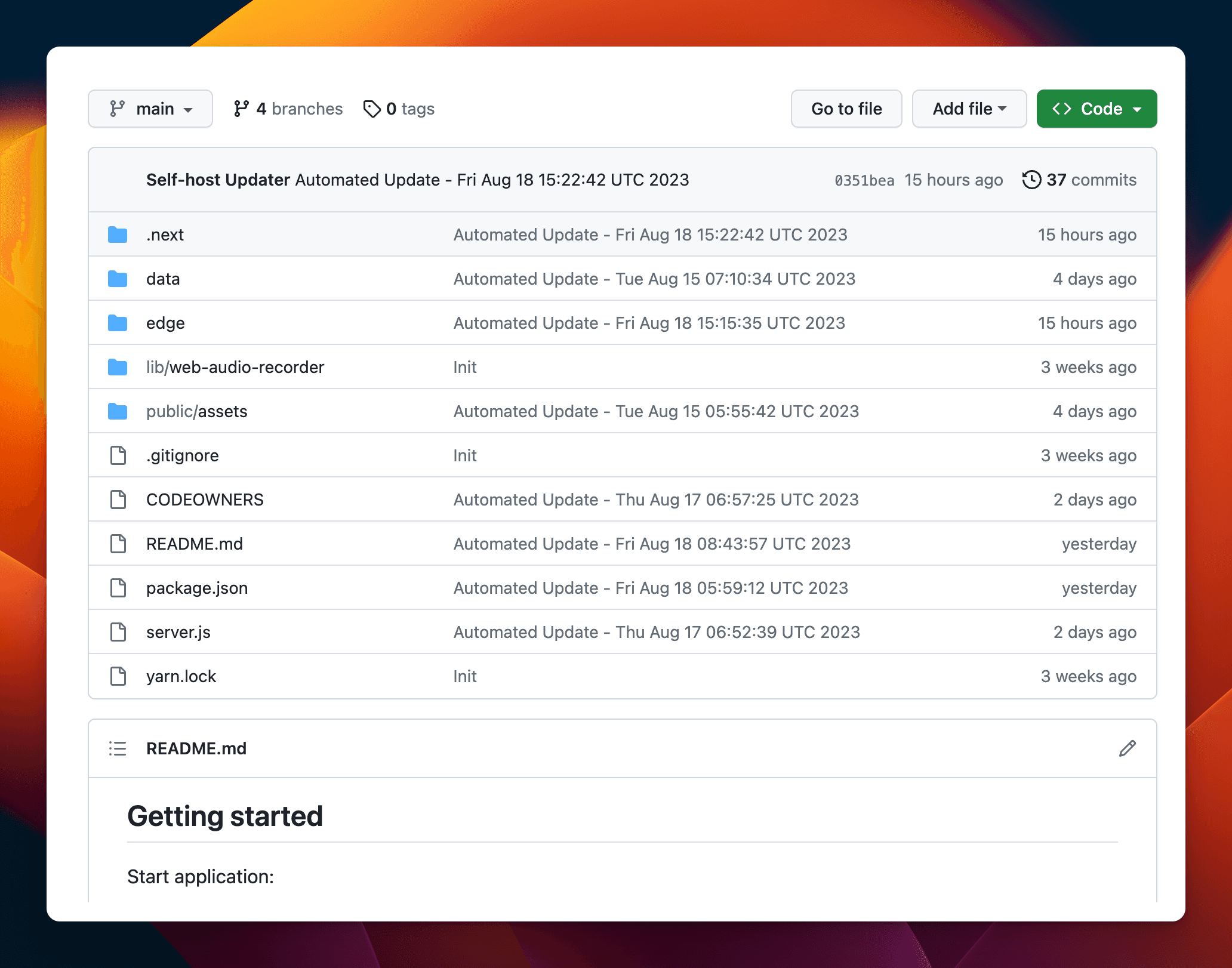Open CODEOWNERS commit message link
The width and height of the screenshot is (1232, 968).
point(655,500)
